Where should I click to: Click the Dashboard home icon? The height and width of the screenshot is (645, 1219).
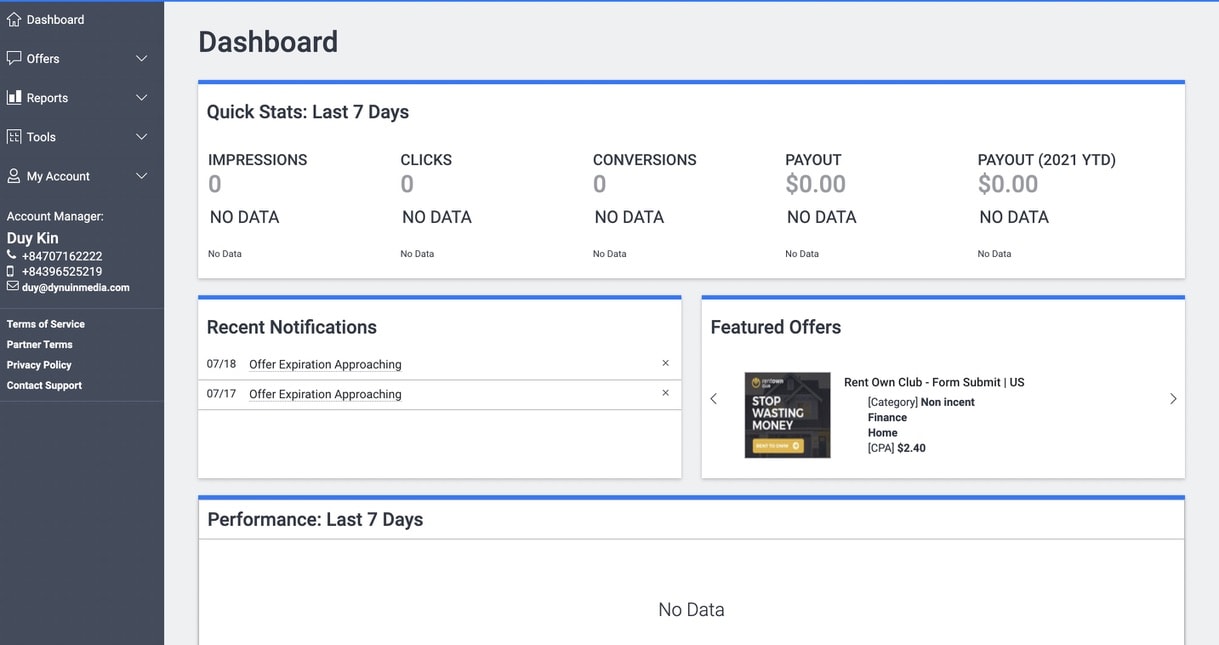coord(14,19)
